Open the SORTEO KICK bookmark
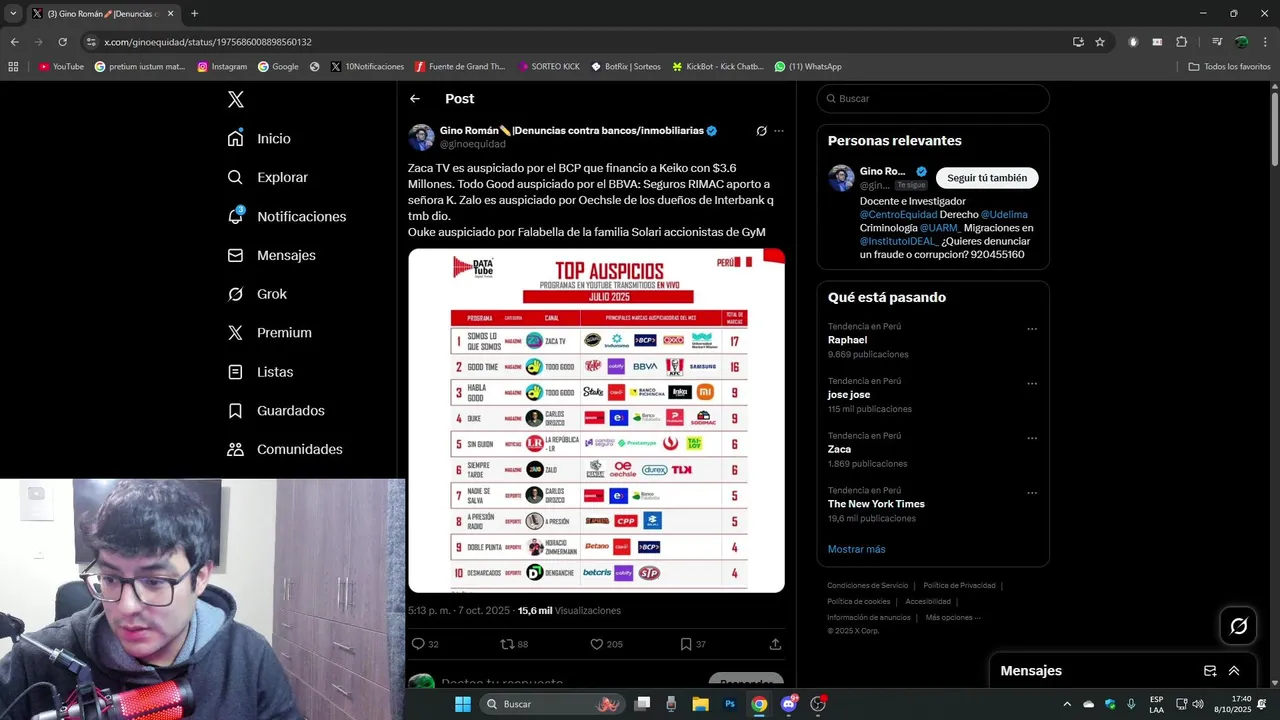The image size is (1280, 720). 549,67
